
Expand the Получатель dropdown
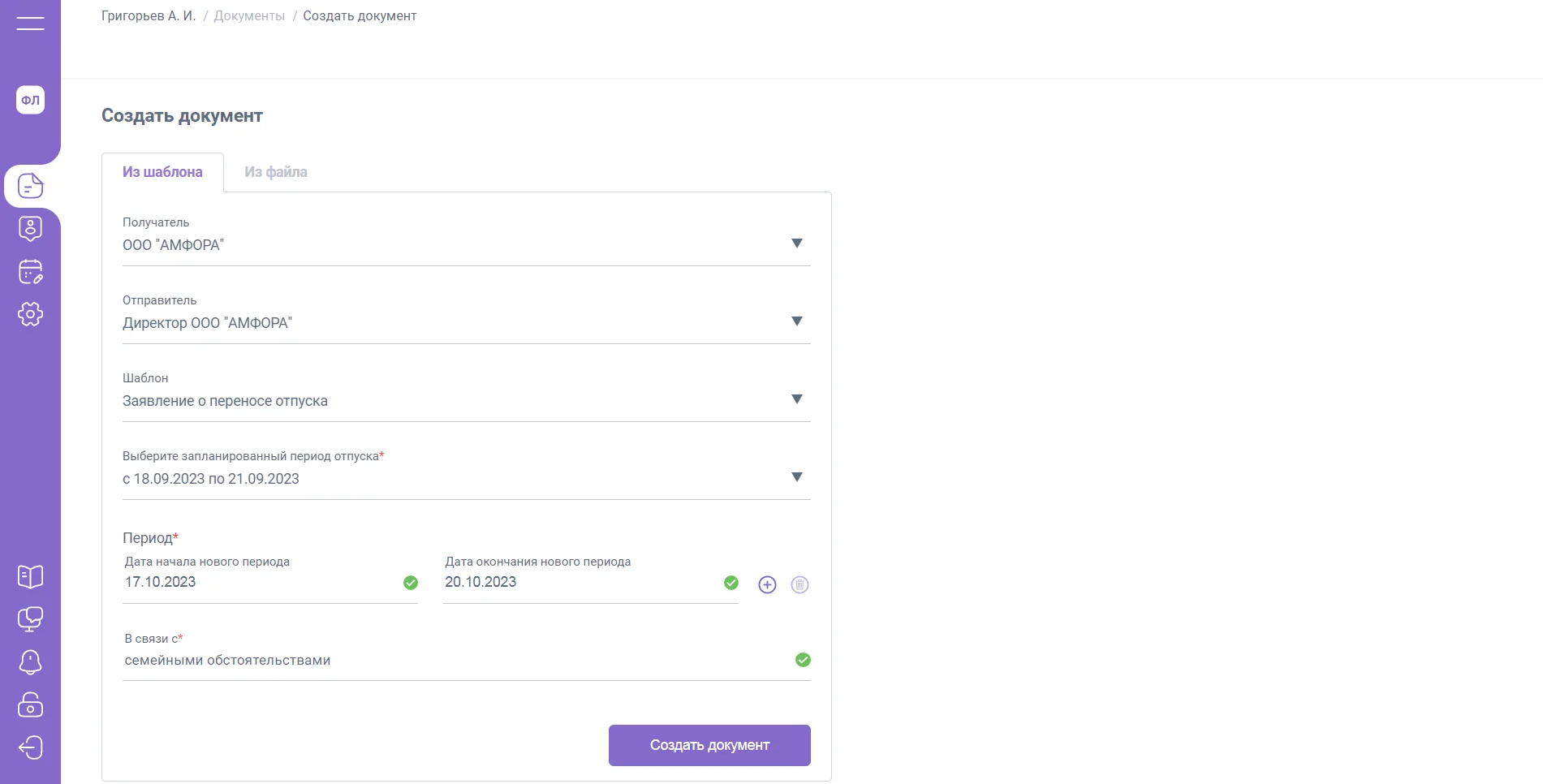coord(796,243)
